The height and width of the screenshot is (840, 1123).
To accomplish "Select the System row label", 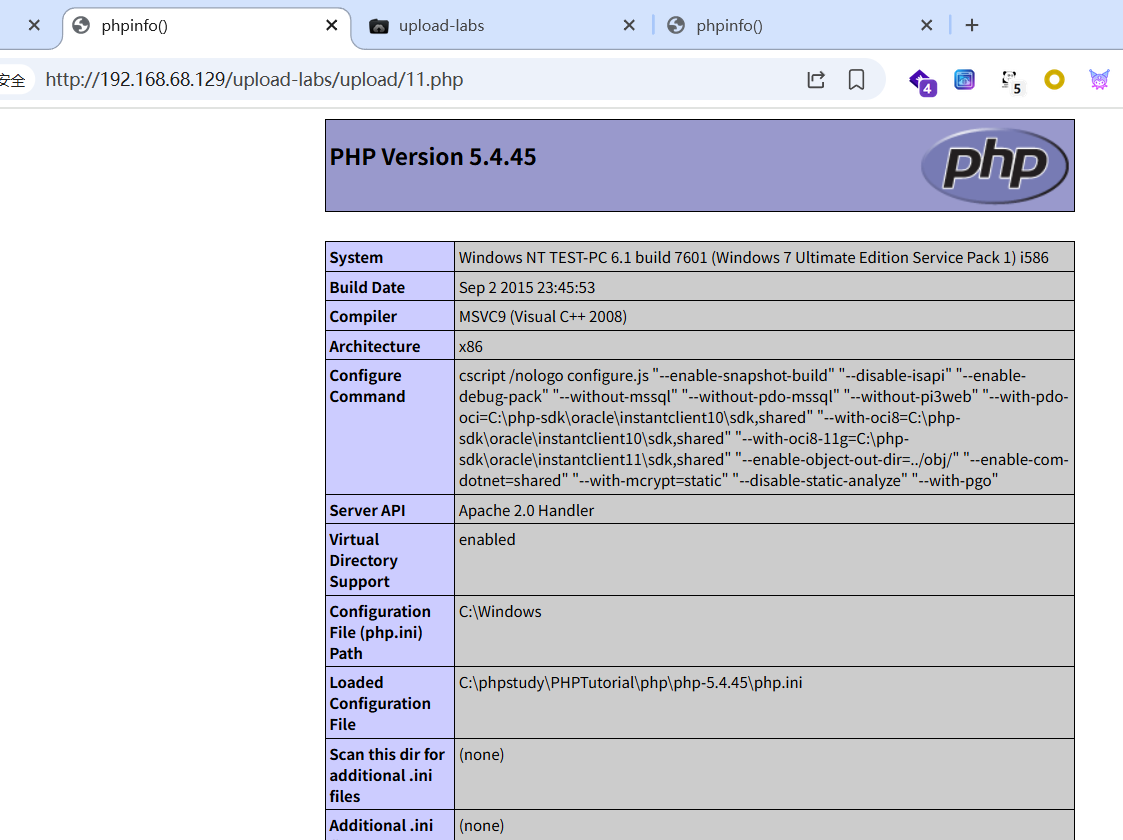I will 356,258.
